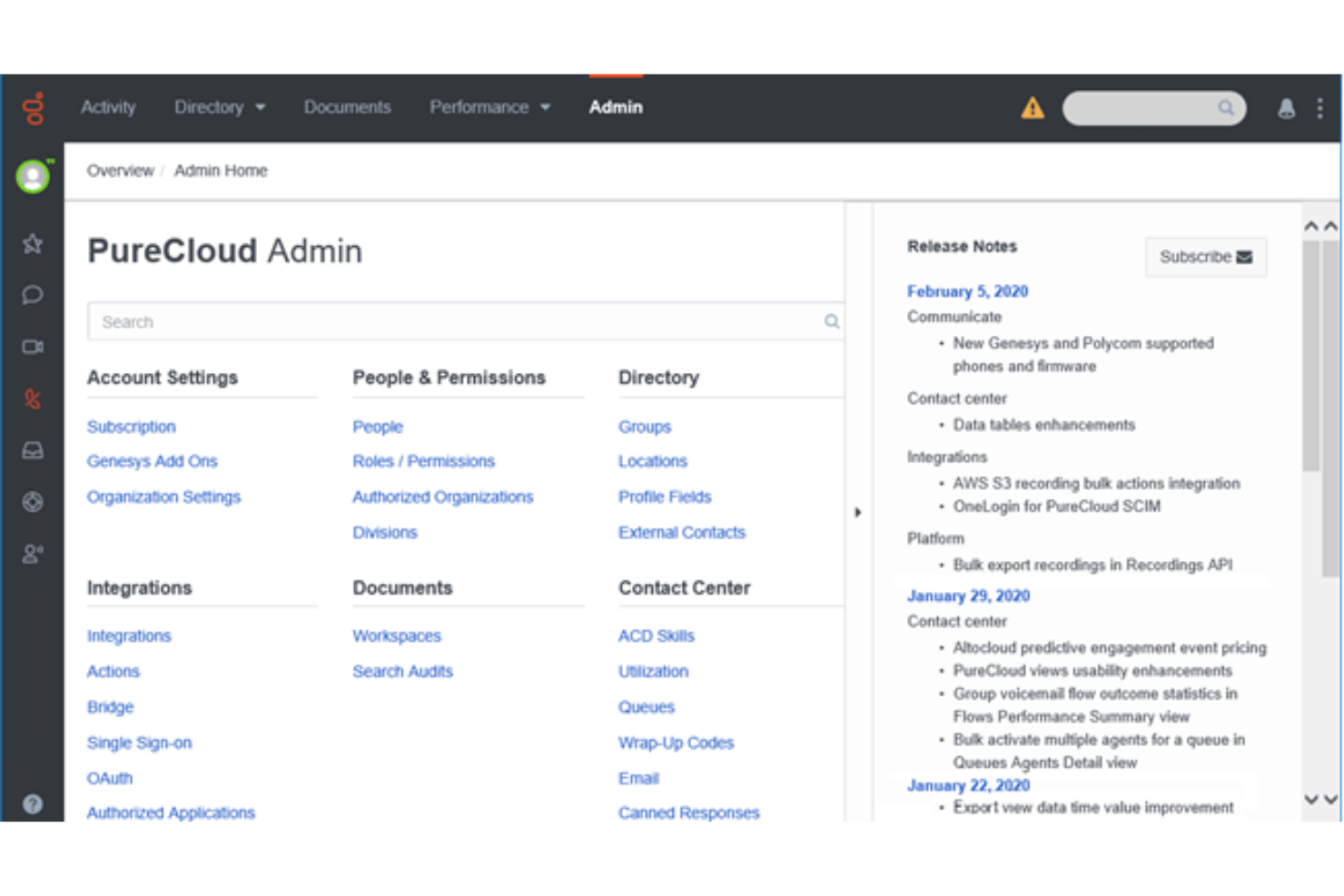Click the Overview breadcrumb
1344x896 pixels.
(x=121, y=171)
